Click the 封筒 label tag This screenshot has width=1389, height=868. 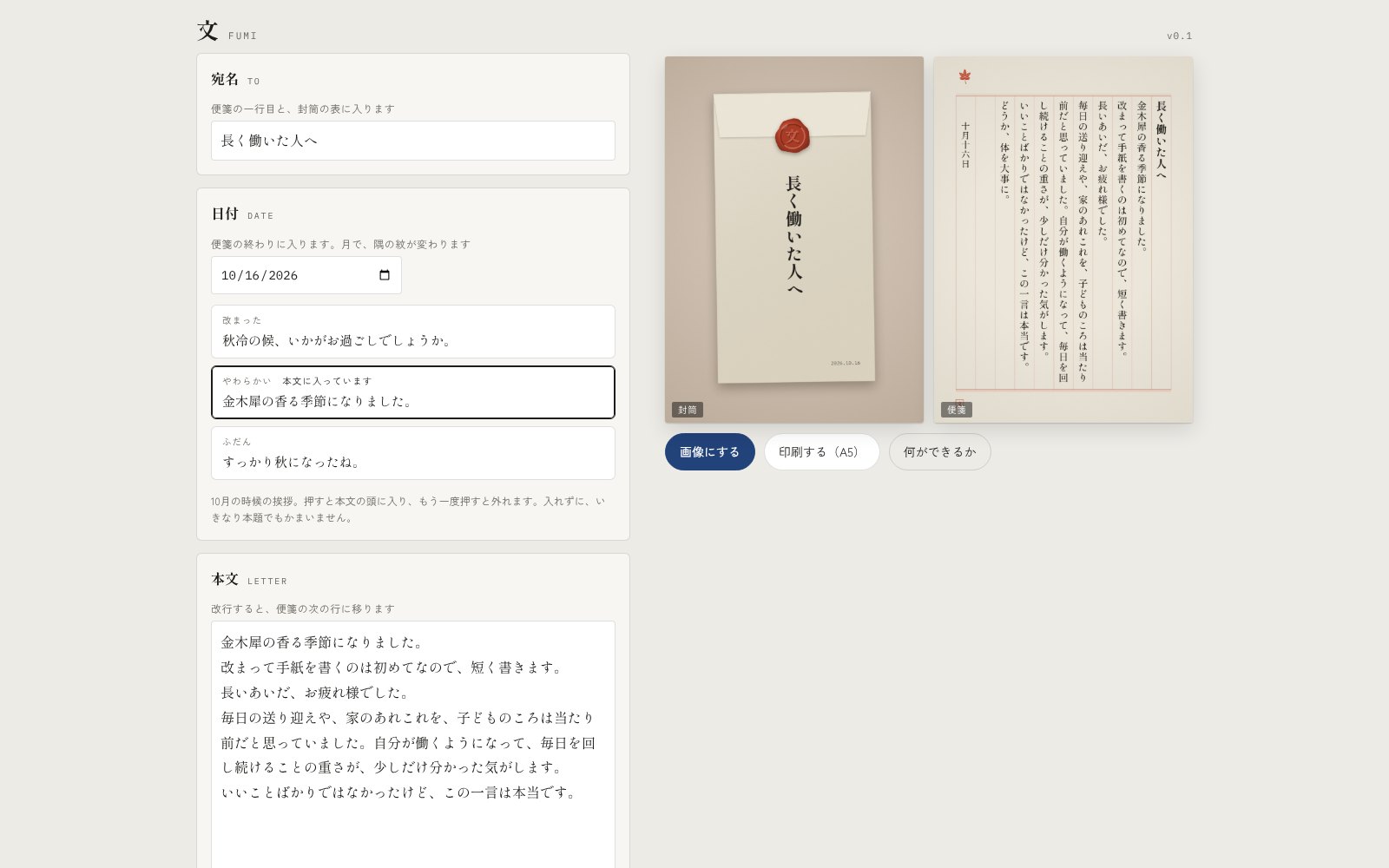(688, 410)
